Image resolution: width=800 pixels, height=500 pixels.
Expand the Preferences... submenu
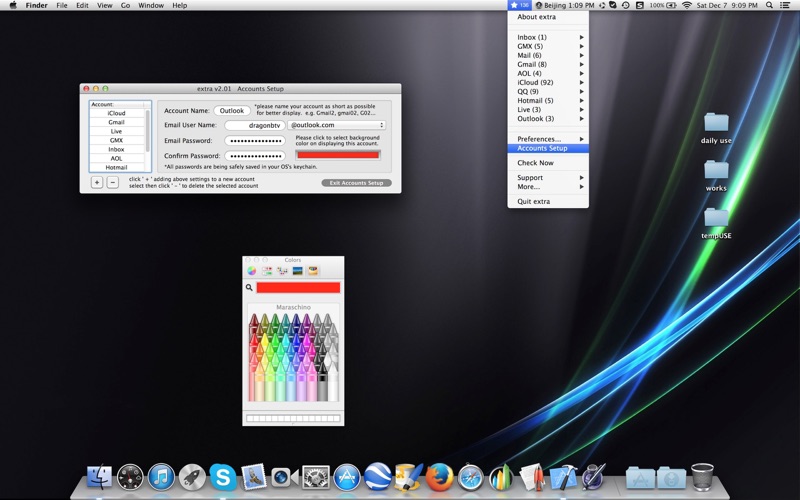click(x=548, y=139)
